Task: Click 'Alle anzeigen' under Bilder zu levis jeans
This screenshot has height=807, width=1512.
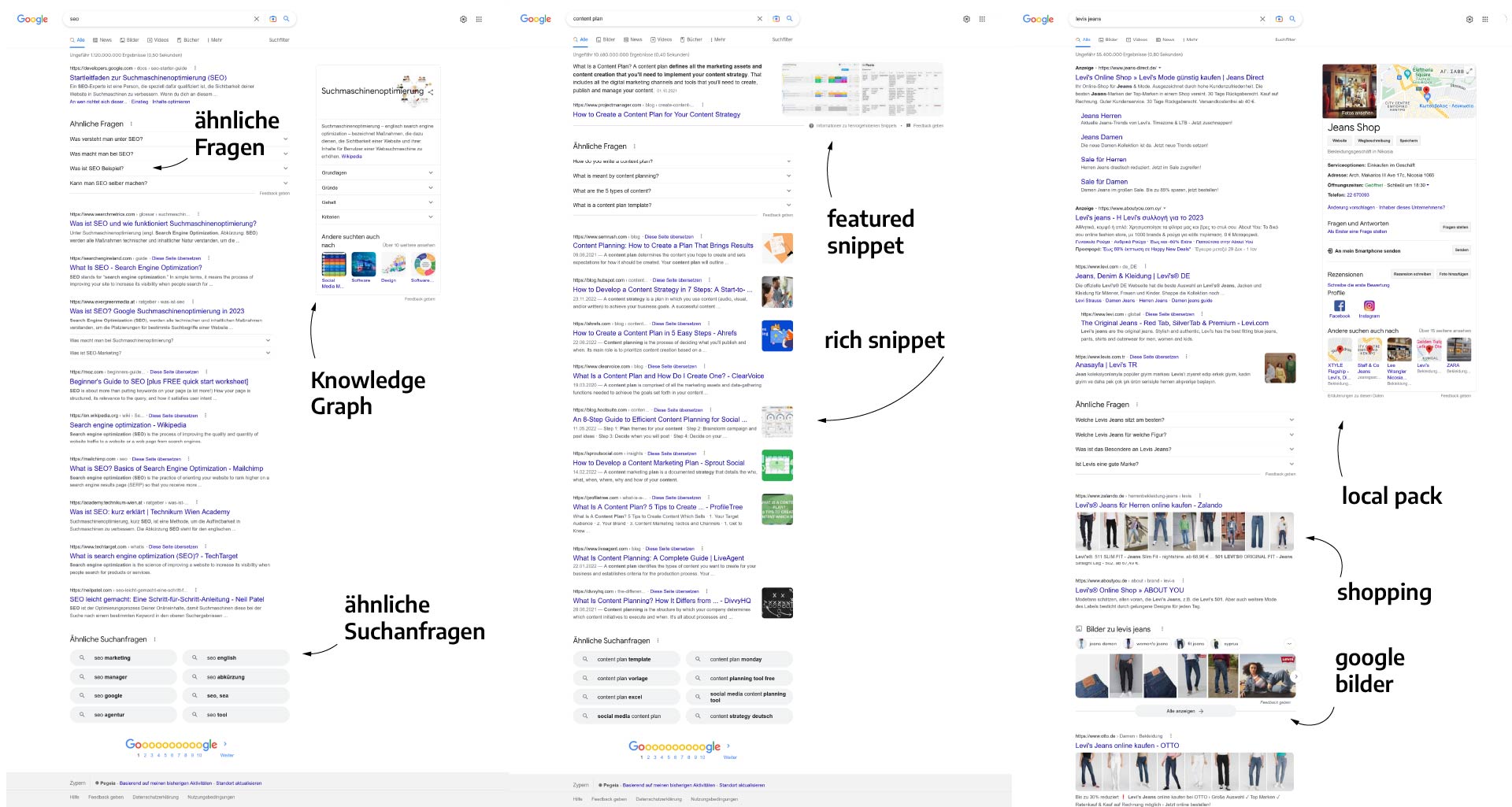Action: pos(1184,712)
